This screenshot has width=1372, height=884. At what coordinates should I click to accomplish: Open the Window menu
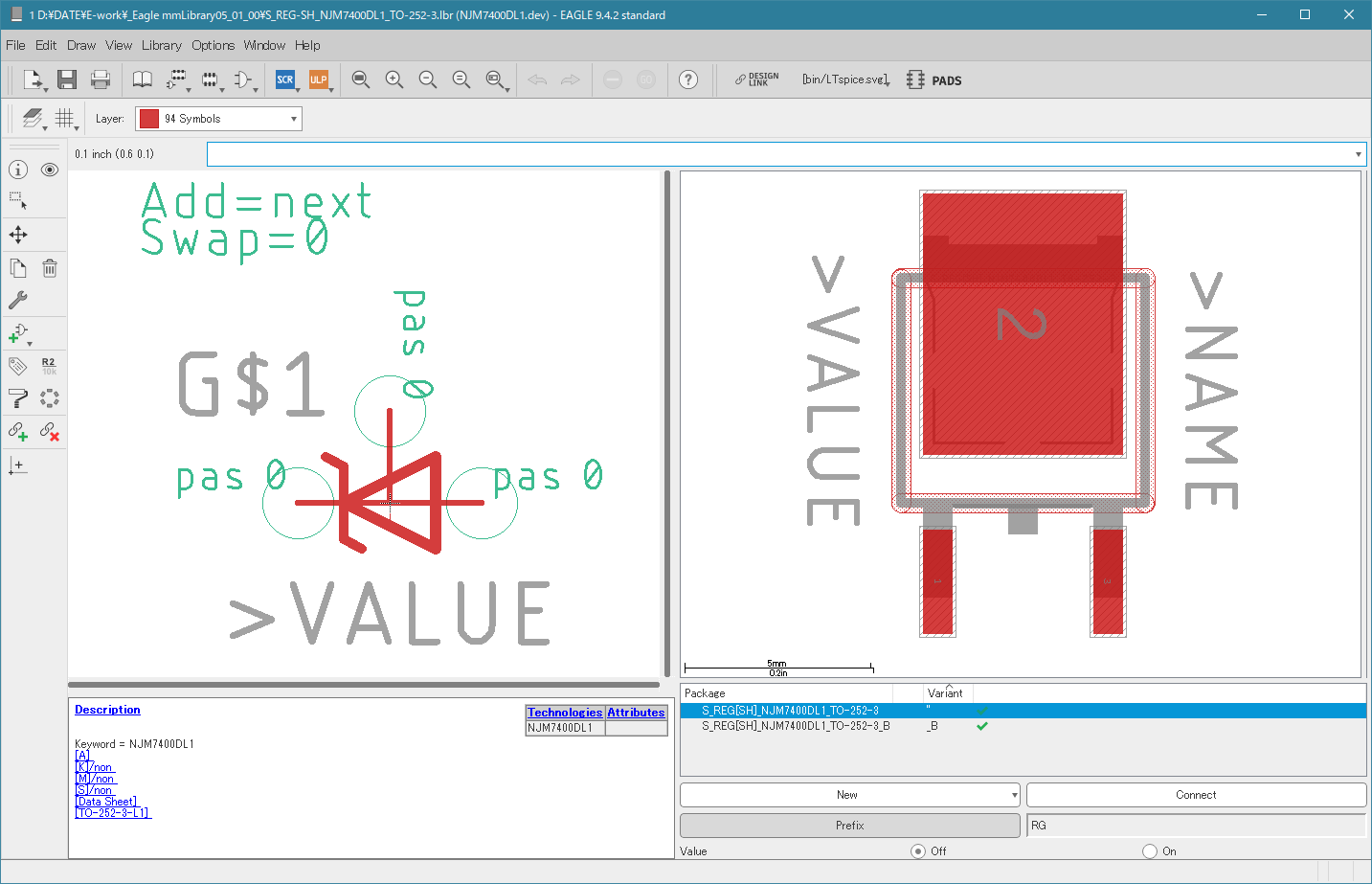click(x=264, y=45)
